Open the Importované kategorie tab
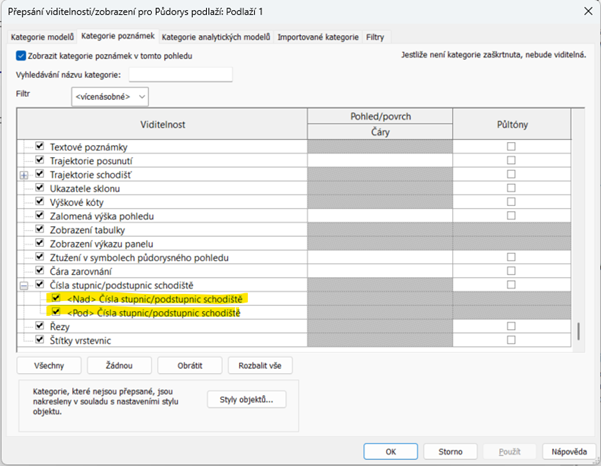Viewport: 601px width, 466px height. pyautogui.click(x=318, y=37)
